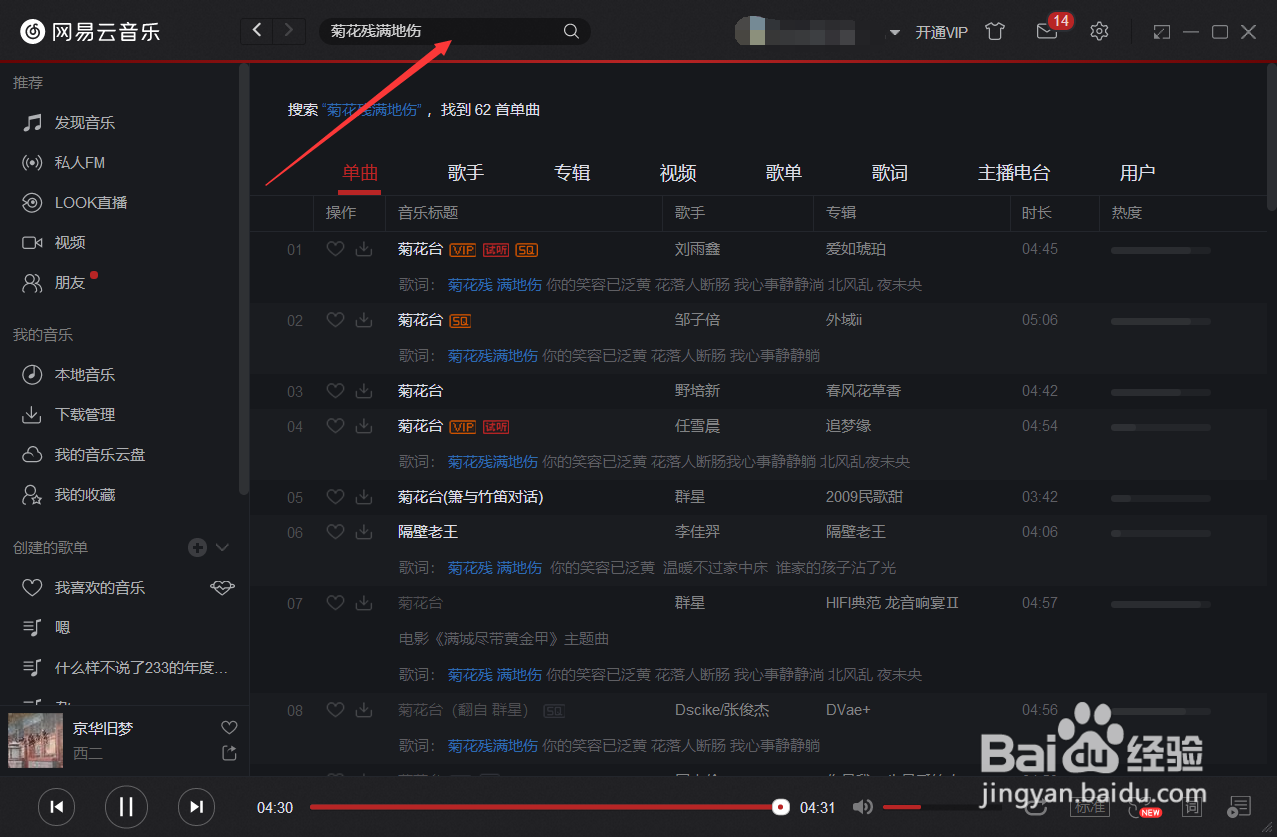
Task: Open album 2009民歌甜
Action: [864, 497]
